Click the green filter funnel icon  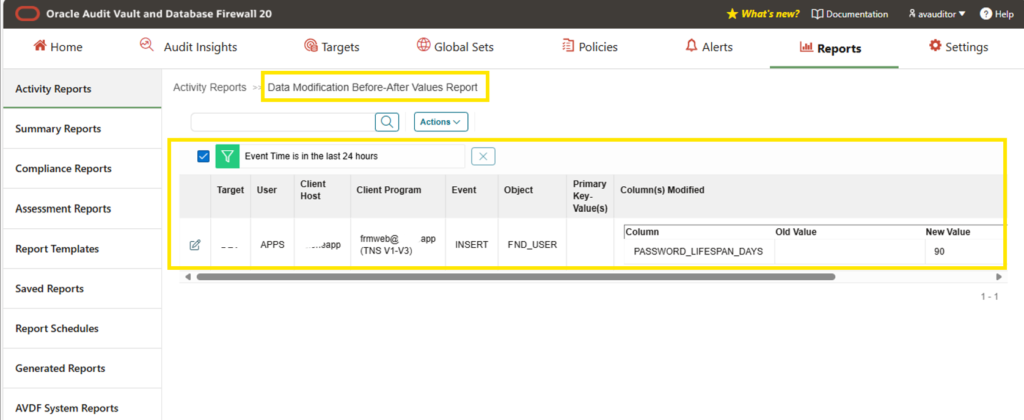click(x=227, y=157)
